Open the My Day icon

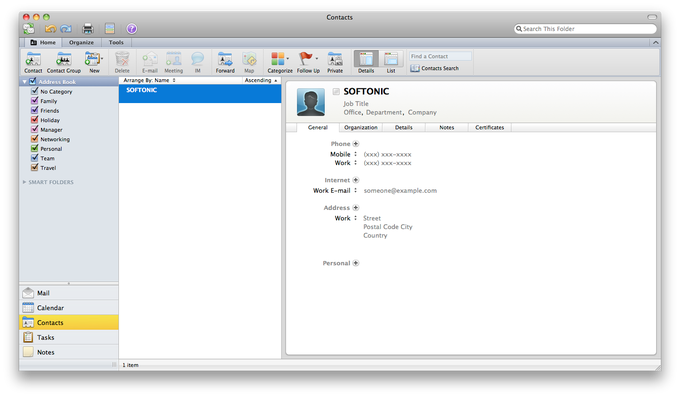110,29
